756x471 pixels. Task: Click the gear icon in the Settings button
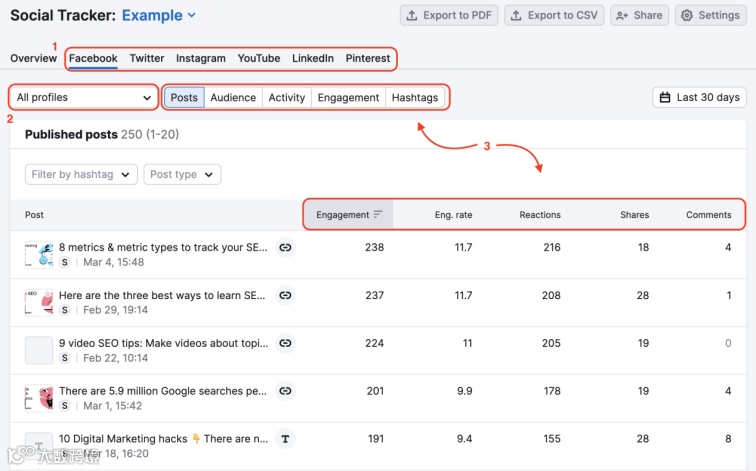(x=687, y=15)
